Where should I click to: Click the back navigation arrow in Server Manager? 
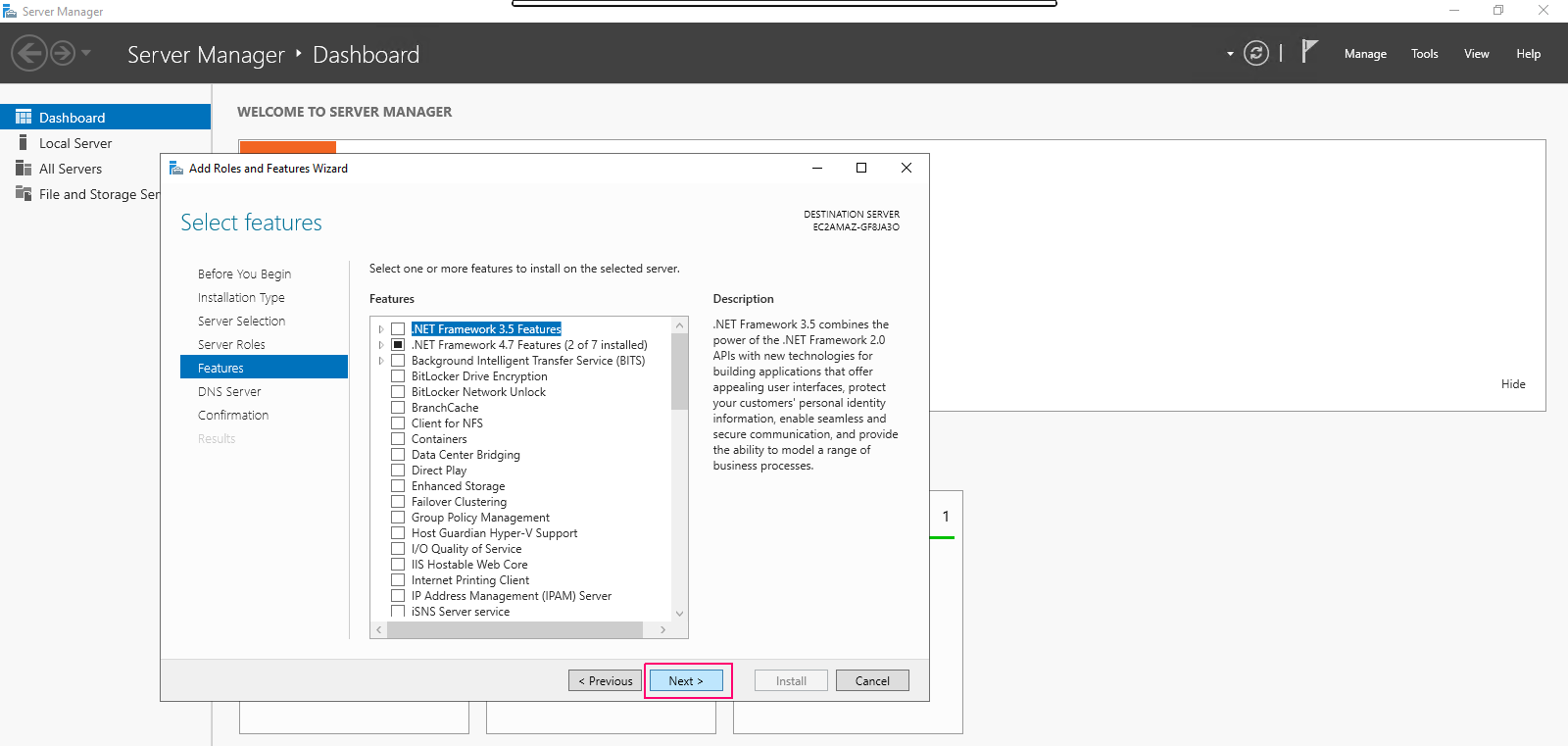click(x=29, y=53)
